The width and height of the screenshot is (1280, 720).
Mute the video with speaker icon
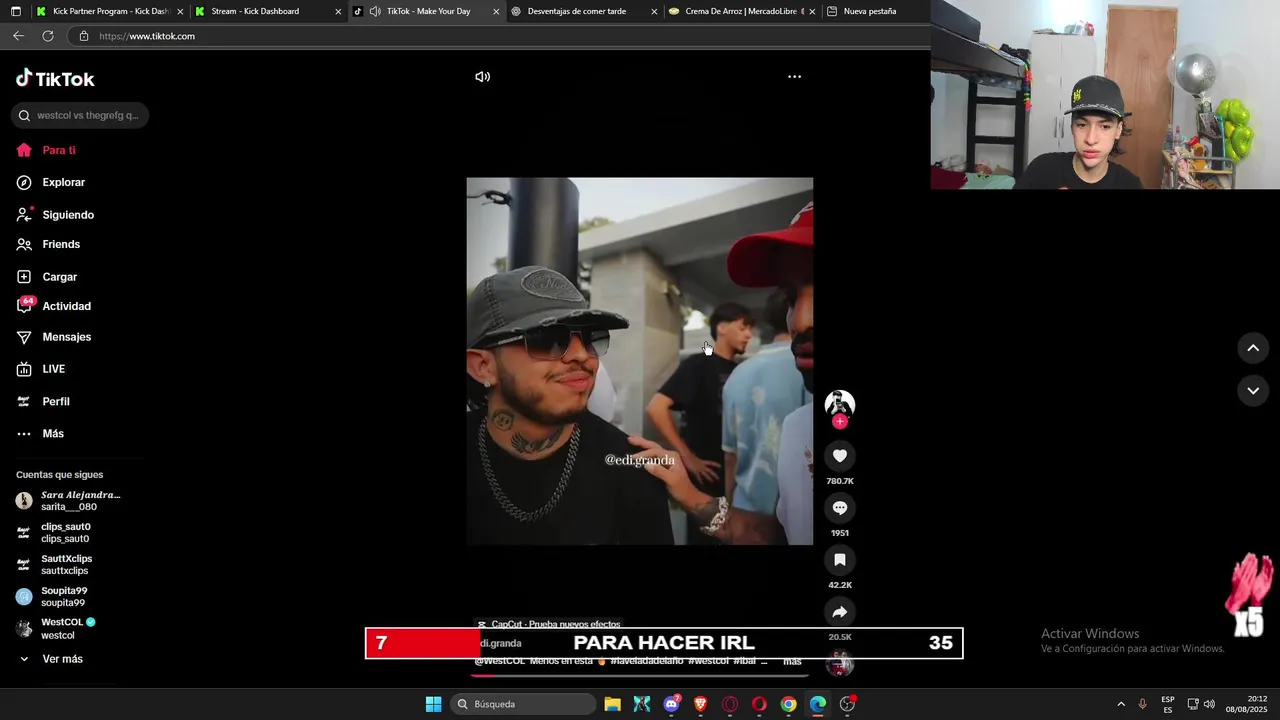click(x=483, y=77)
